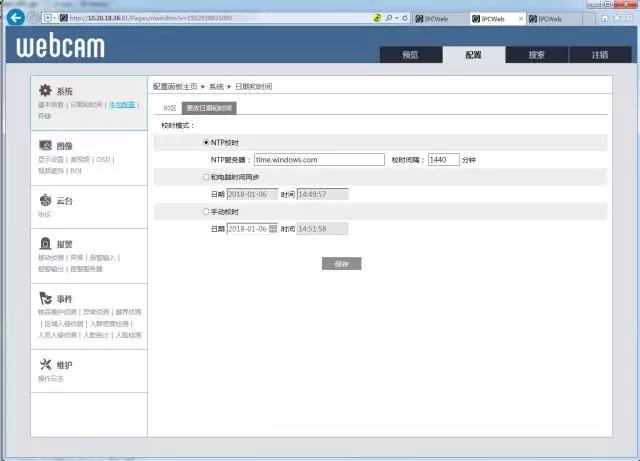Click the browser back arrow button
640x461 pixels.
pyautogui.click(x=15, y=18)
